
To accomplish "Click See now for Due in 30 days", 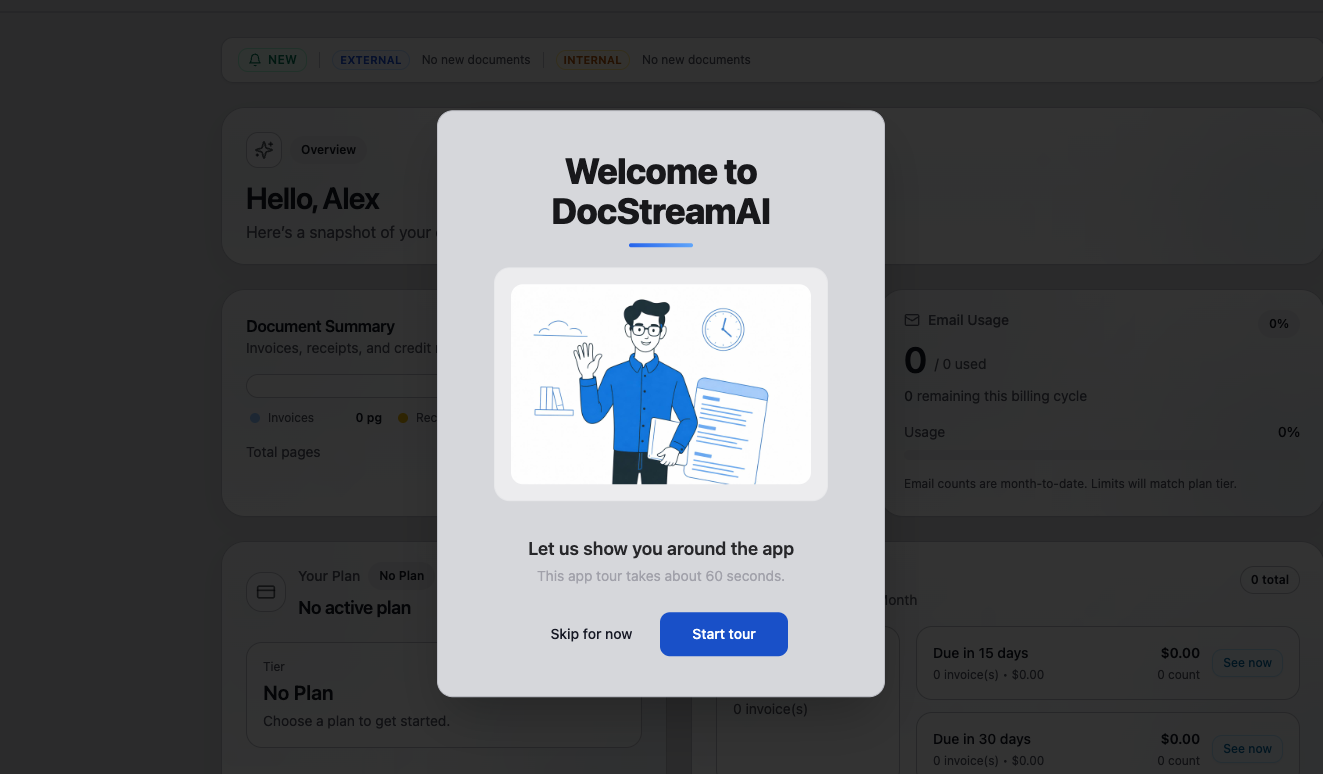I will tap(1247, 749).
